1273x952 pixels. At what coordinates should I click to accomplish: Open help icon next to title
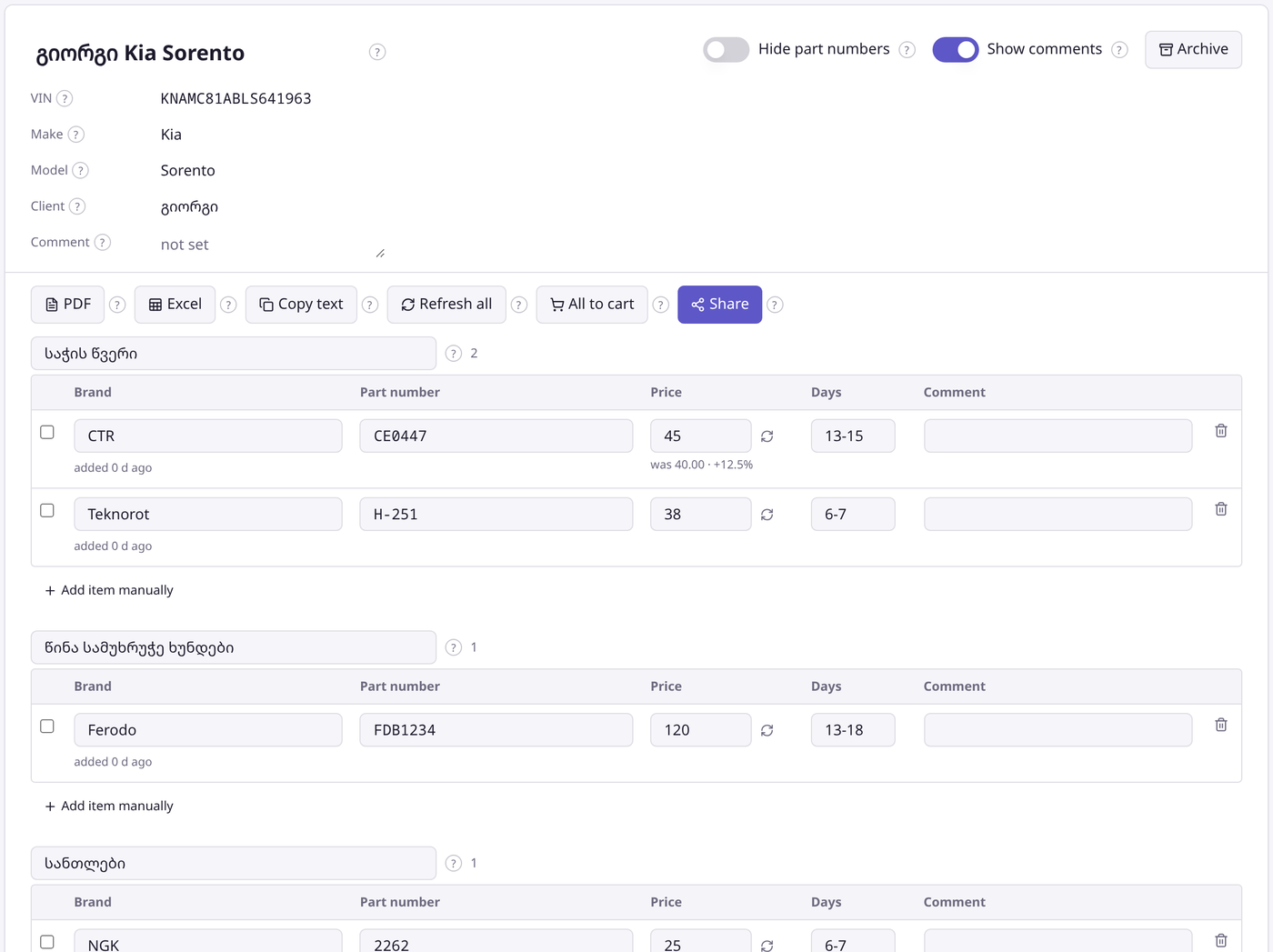377,53
